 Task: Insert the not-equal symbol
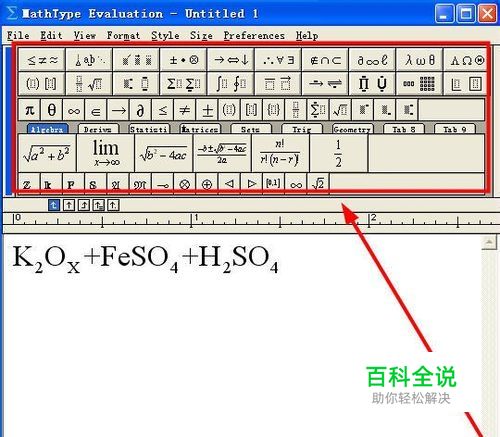(185, 110)
